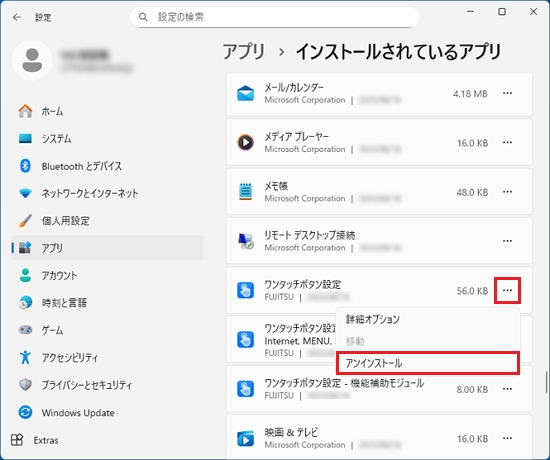
Task: Click the リモート デスクトップ接続 app icon
Action: (246, 241)
